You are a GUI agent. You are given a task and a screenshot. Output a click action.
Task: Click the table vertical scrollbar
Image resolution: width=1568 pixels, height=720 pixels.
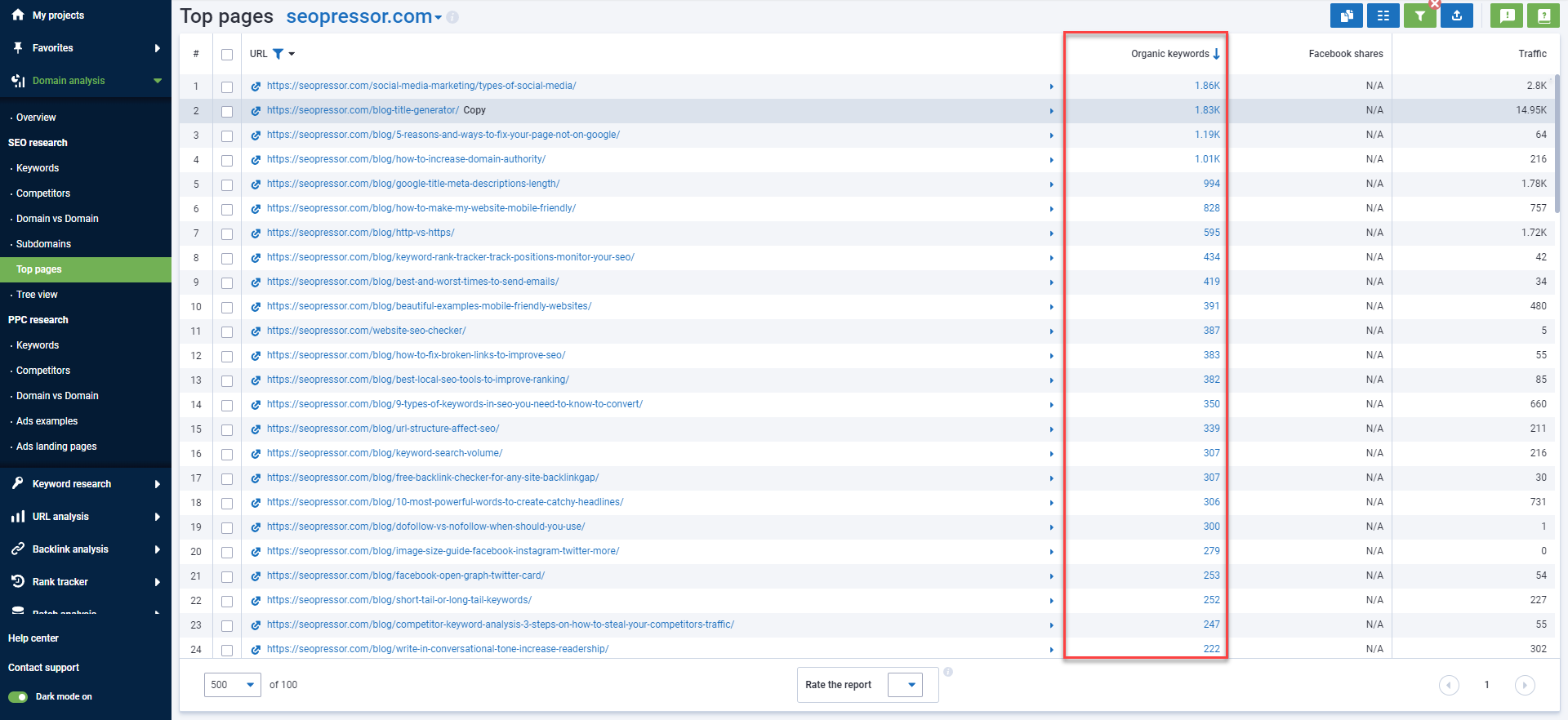[x=1557, y=143]
